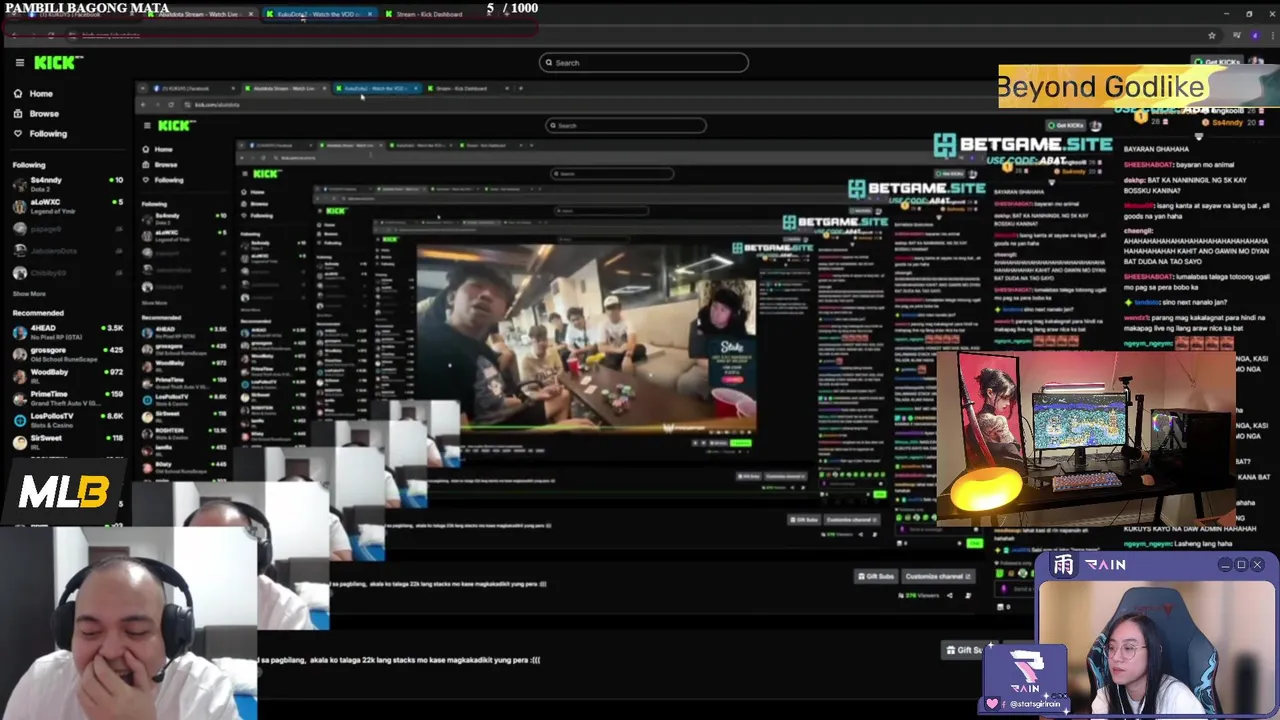Click the browser address bar URL
This screenshot has height=720, width=1280.
(x=111, y=35)
